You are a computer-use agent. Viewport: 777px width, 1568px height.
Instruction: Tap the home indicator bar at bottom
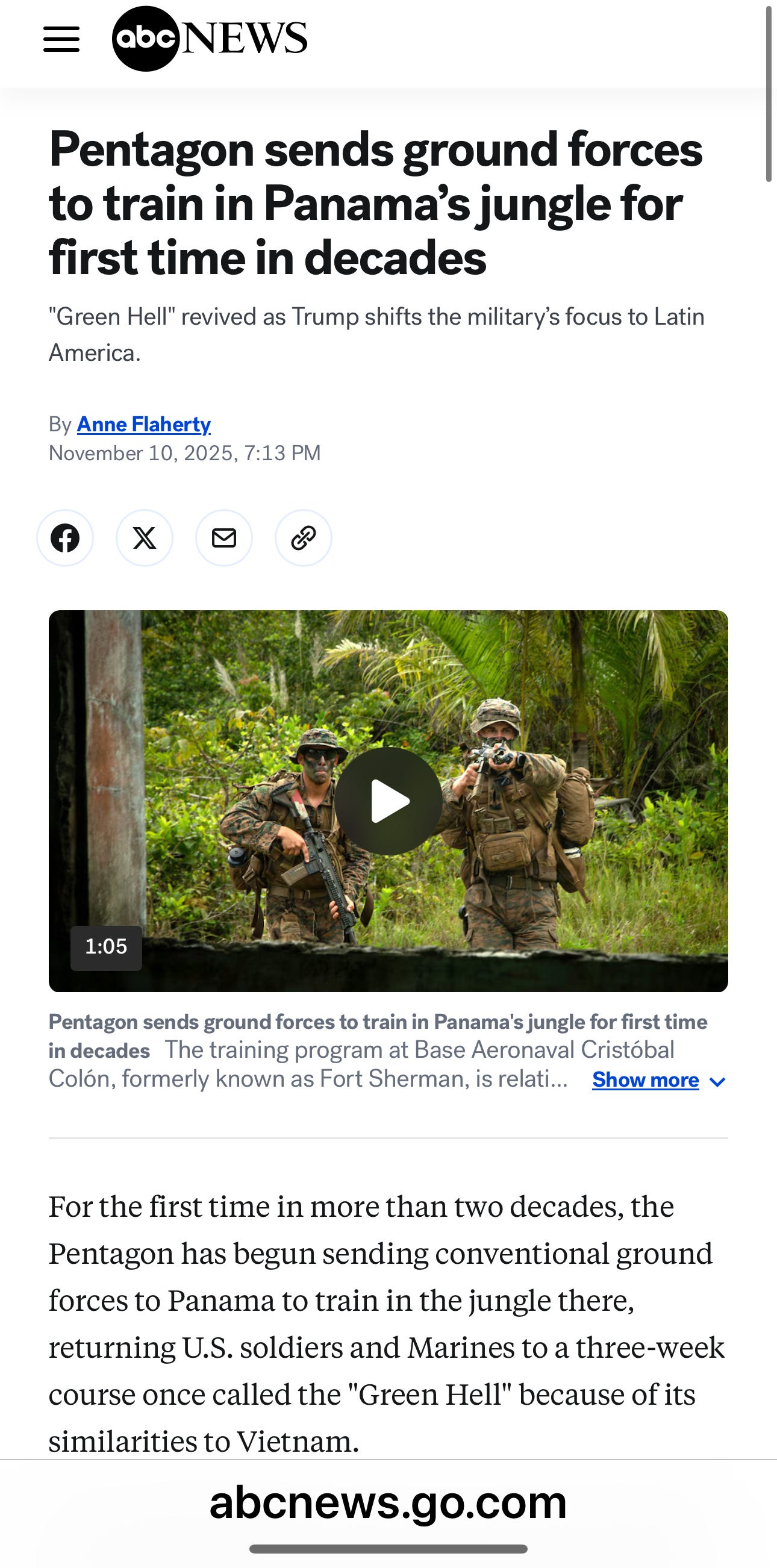click(x=388, y=1549)
